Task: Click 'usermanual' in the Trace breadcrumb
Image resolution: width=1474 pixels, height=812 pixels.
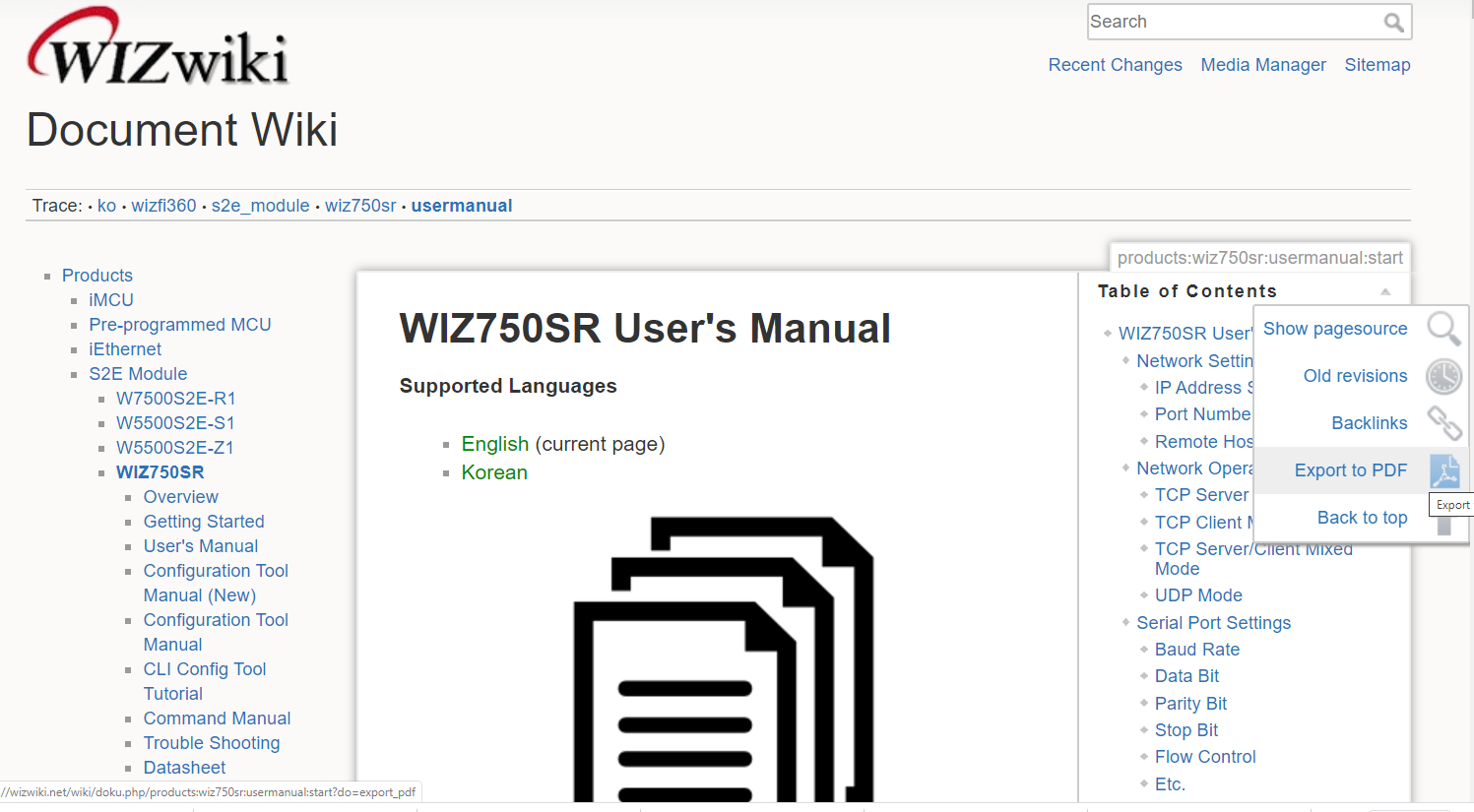Action: [462, 206]
